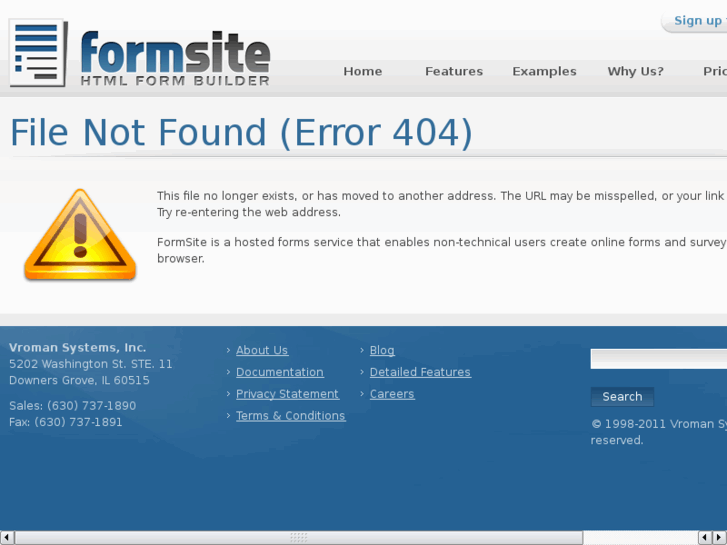Click the 5202 Washington St. address line
The width and height of the screenshot is (727, 545).
[x=90, y=364]
